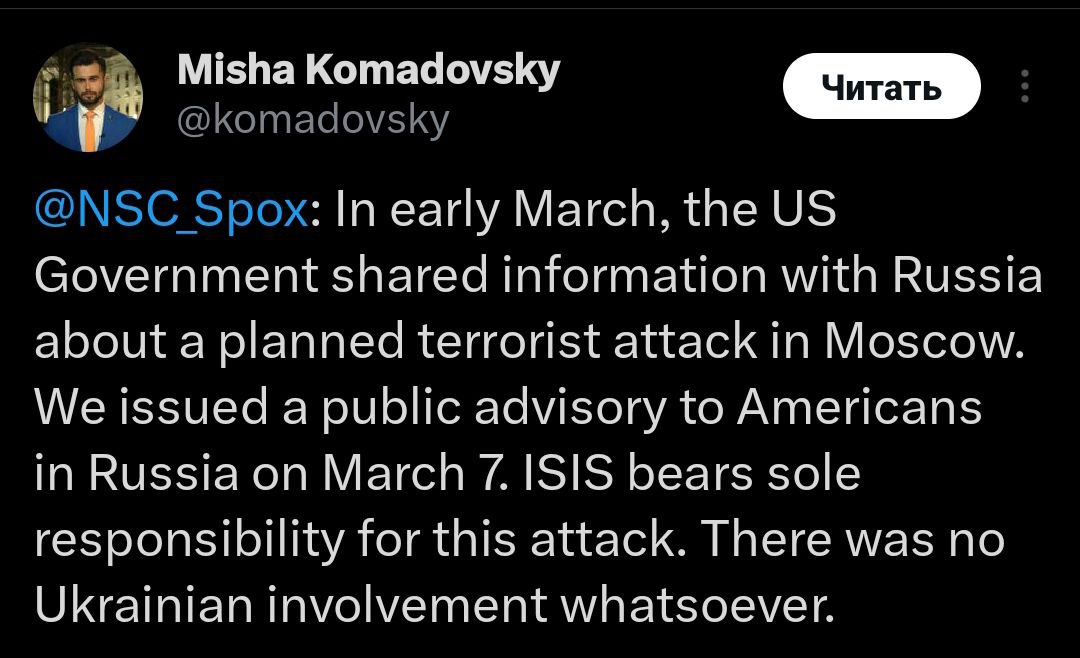Click Misha Komadovsky's profile avatar

coord(88,97)
